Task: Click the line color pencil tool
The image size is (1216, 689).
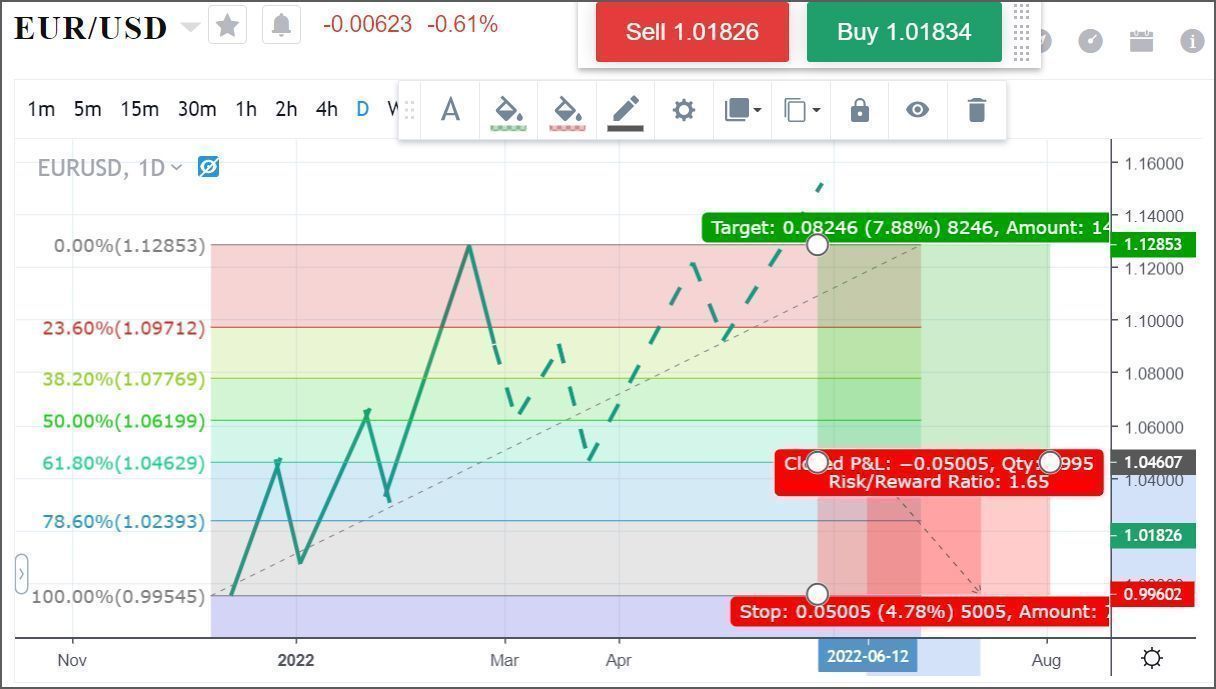Action: 625,109
